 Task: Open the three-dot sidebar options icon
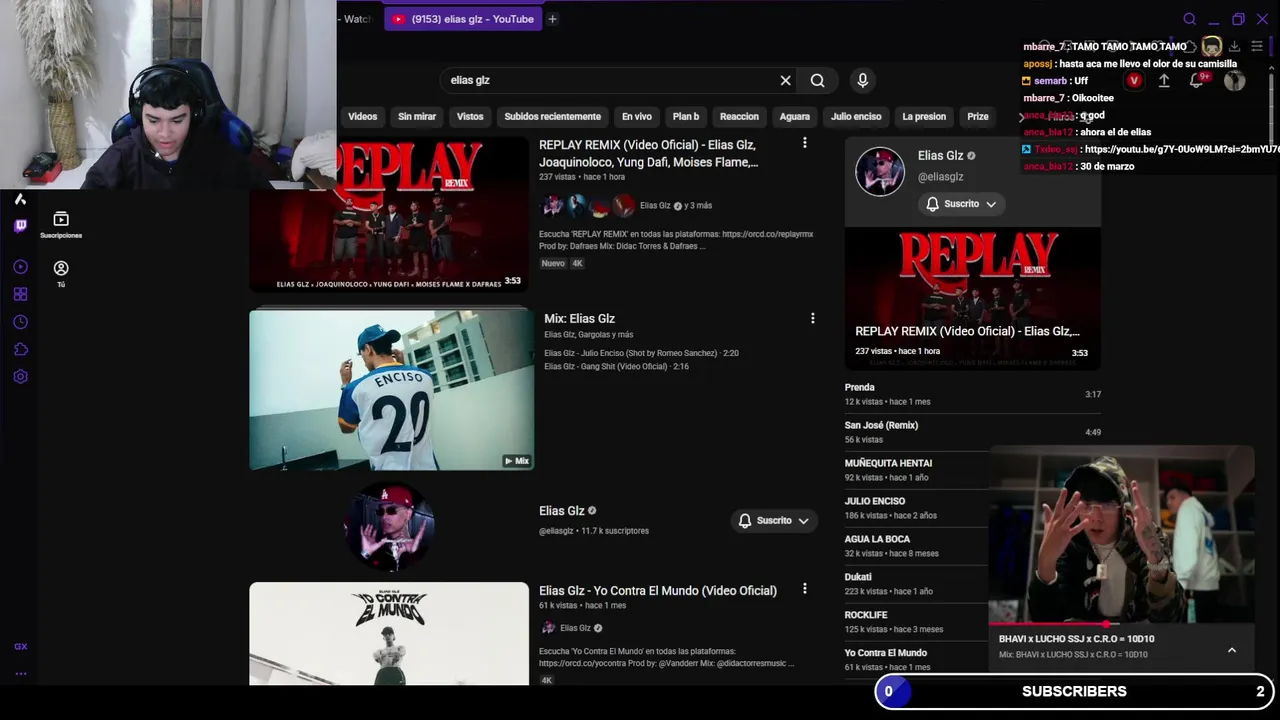point(20,674)
